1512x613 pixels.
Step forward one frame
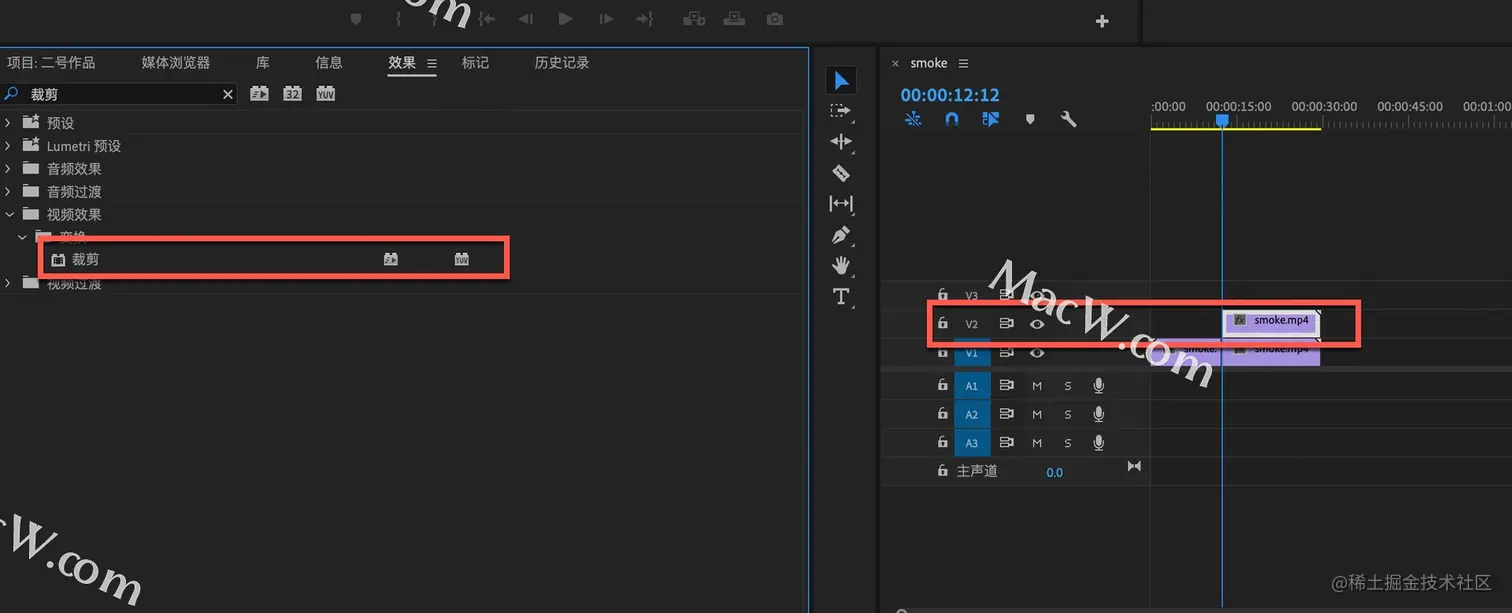pyautogui.click(x=606, y=19)
